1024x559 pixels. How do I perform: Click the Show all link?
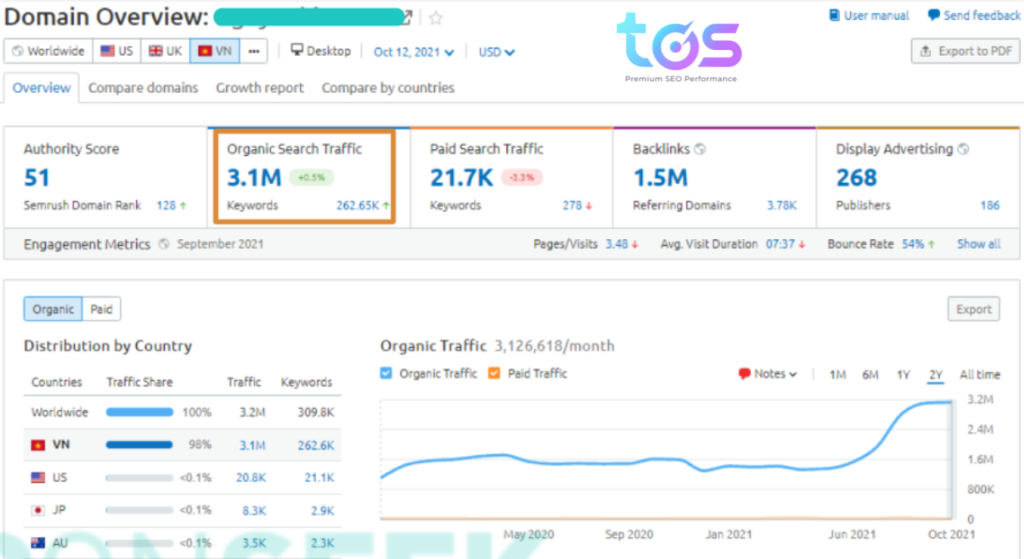click(x=978, y=244)
